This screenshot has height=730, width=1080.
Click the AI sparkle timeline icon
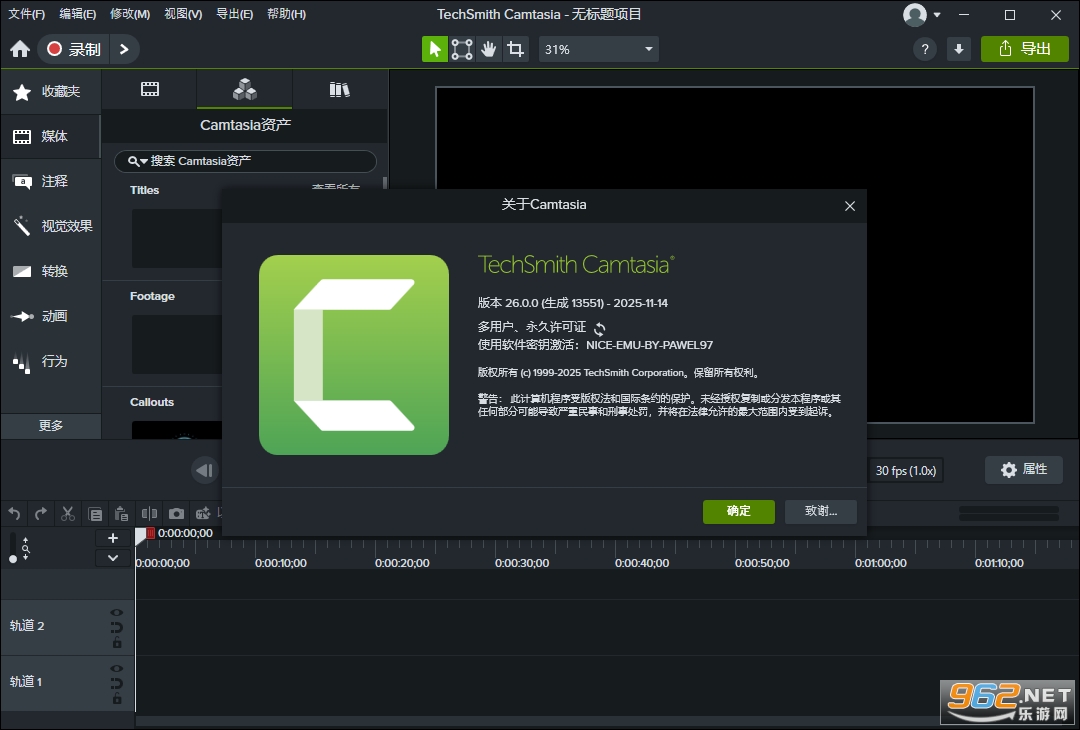[x=202, y=514]
